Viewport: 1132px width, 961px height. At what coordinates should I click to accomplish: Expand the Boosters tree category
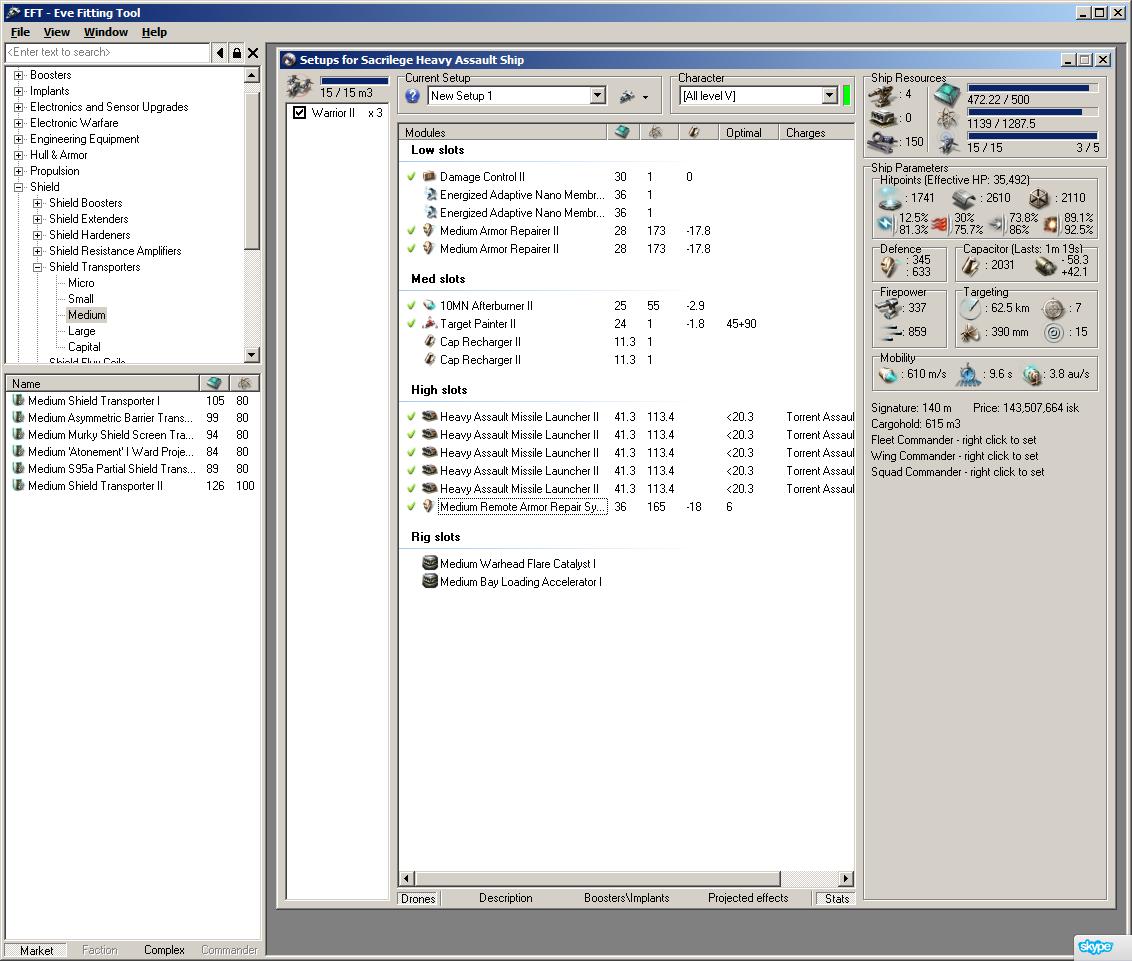coord(19,75)
